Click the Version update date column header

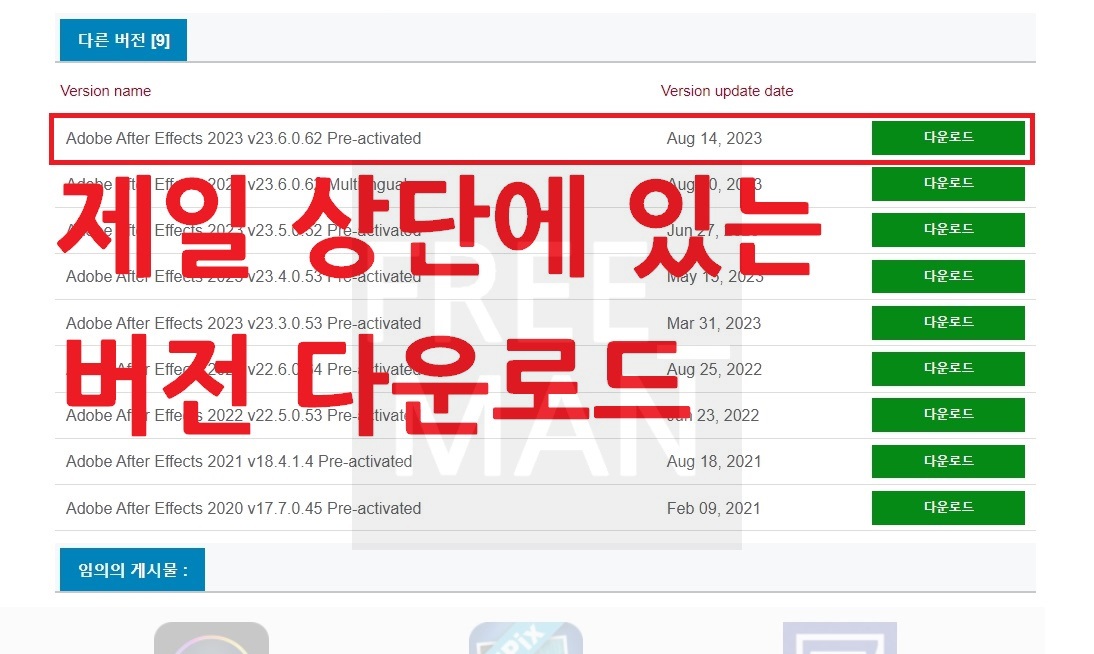click(x=727, y=90)
